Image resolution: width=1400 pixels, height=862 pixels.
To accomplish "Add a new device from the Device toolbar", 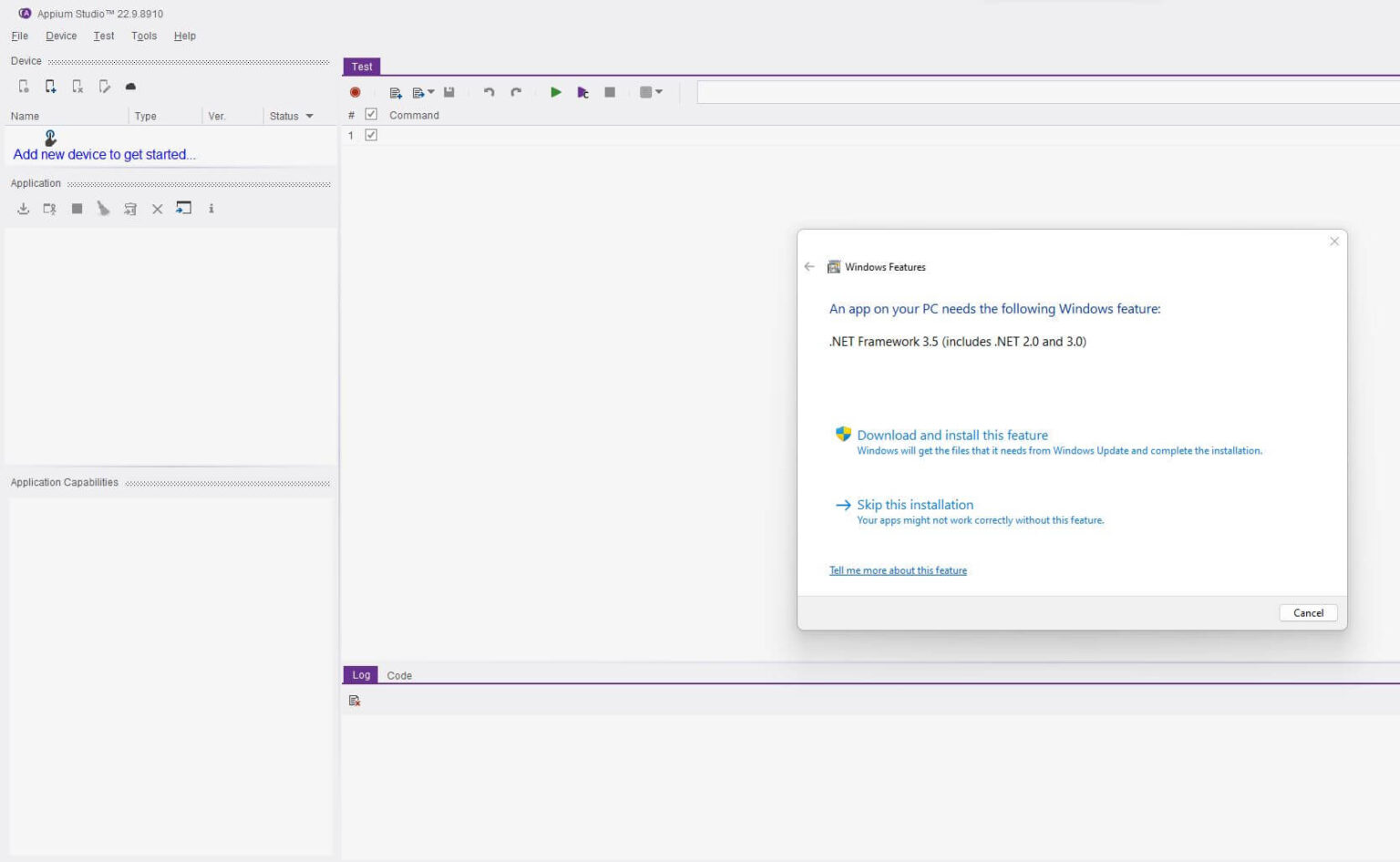I will coord(50,86).
